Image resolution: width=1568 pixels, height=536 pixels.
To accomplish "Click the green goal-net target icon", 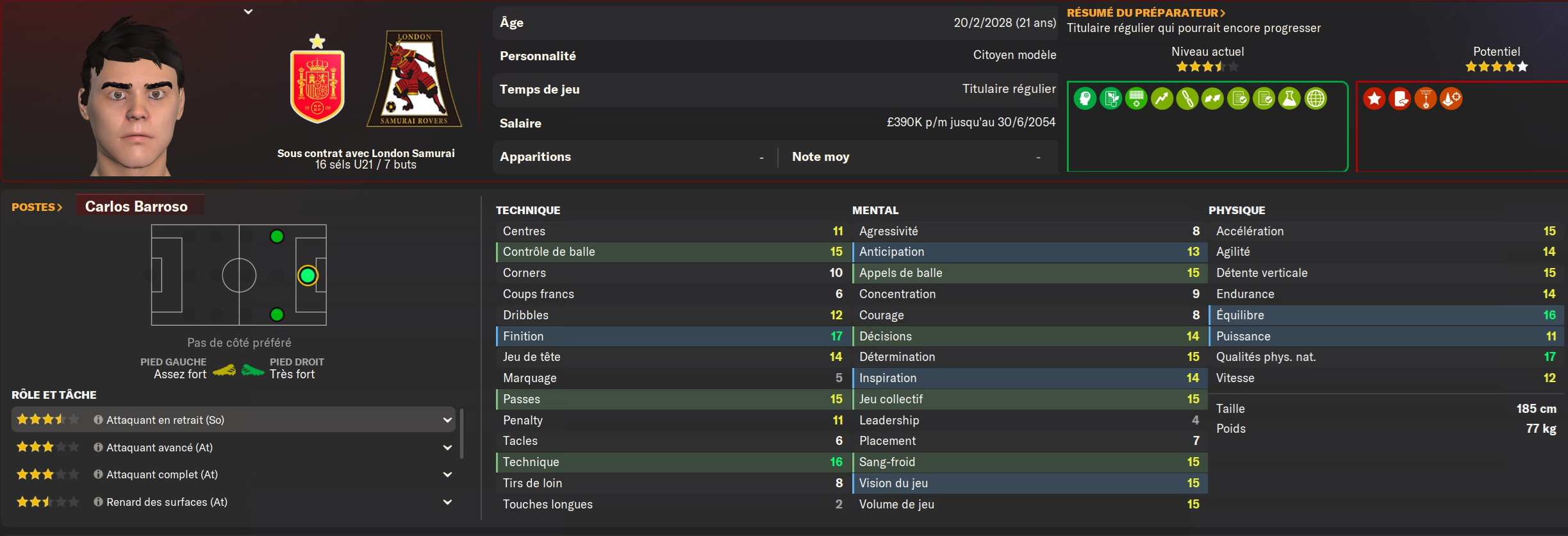I will (x=1136, y=99).
